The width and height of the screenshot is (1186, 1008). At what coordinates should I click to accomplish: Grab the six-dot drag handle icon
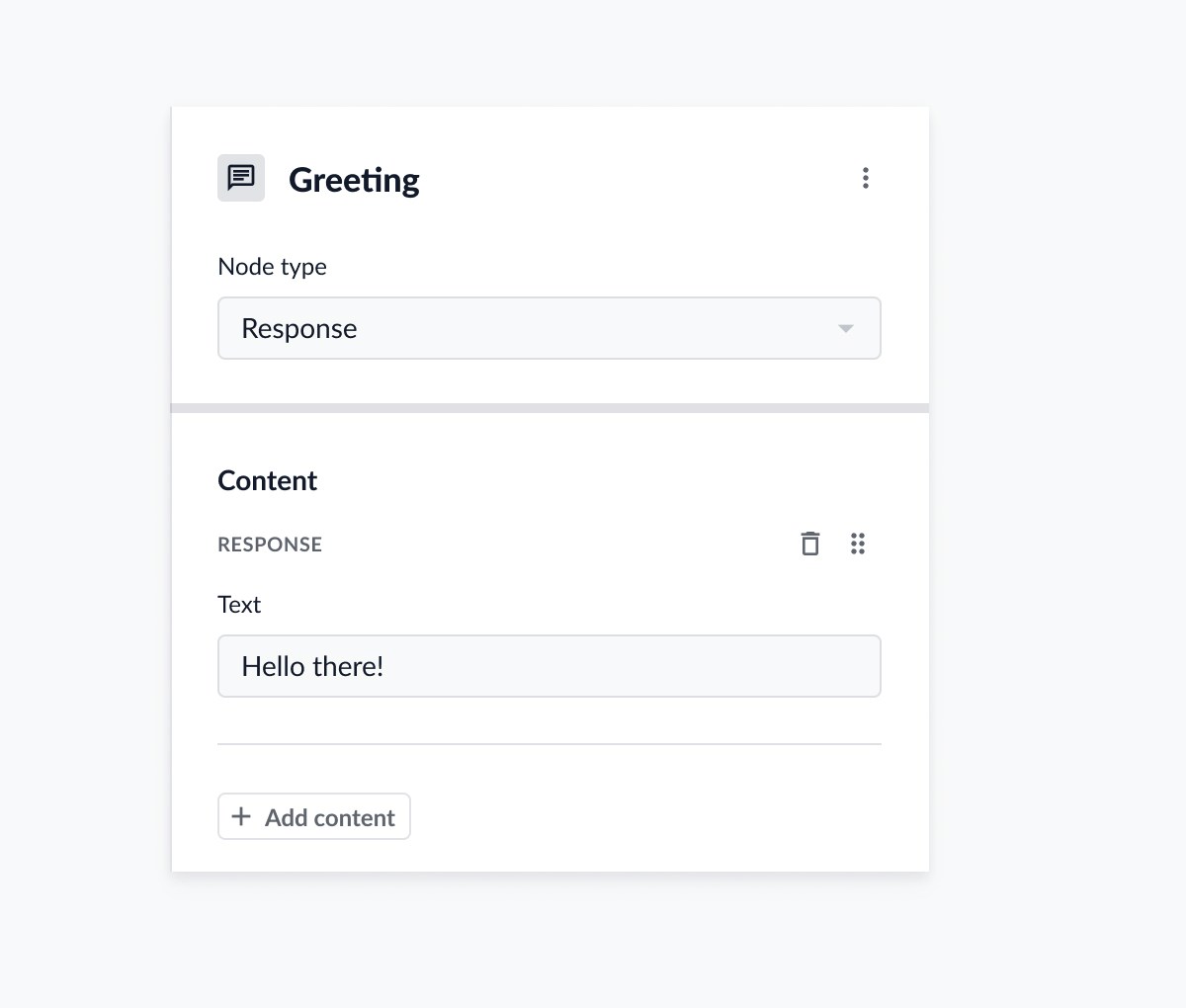pos(857,544)
